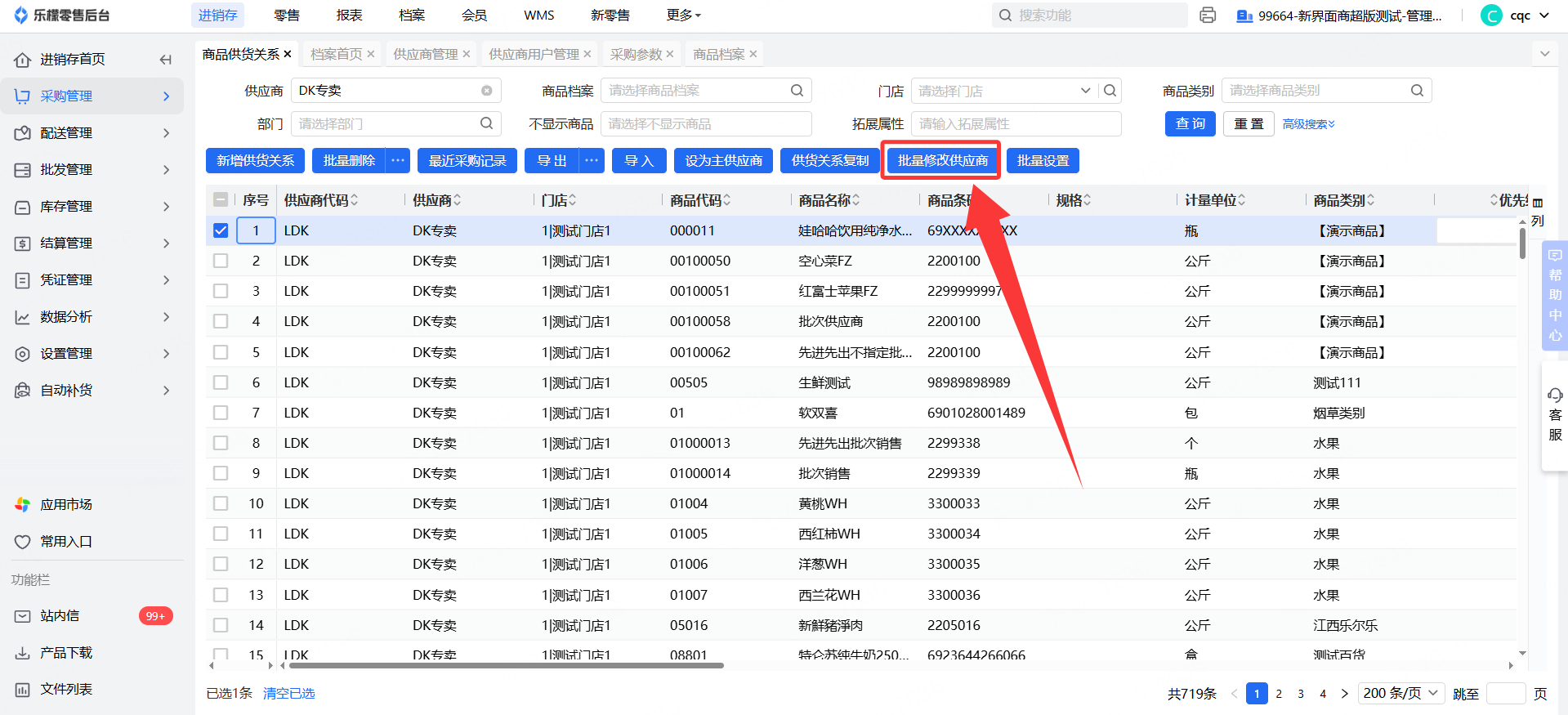
Task: Click the 重置 button
Action: pos(1249,123)
